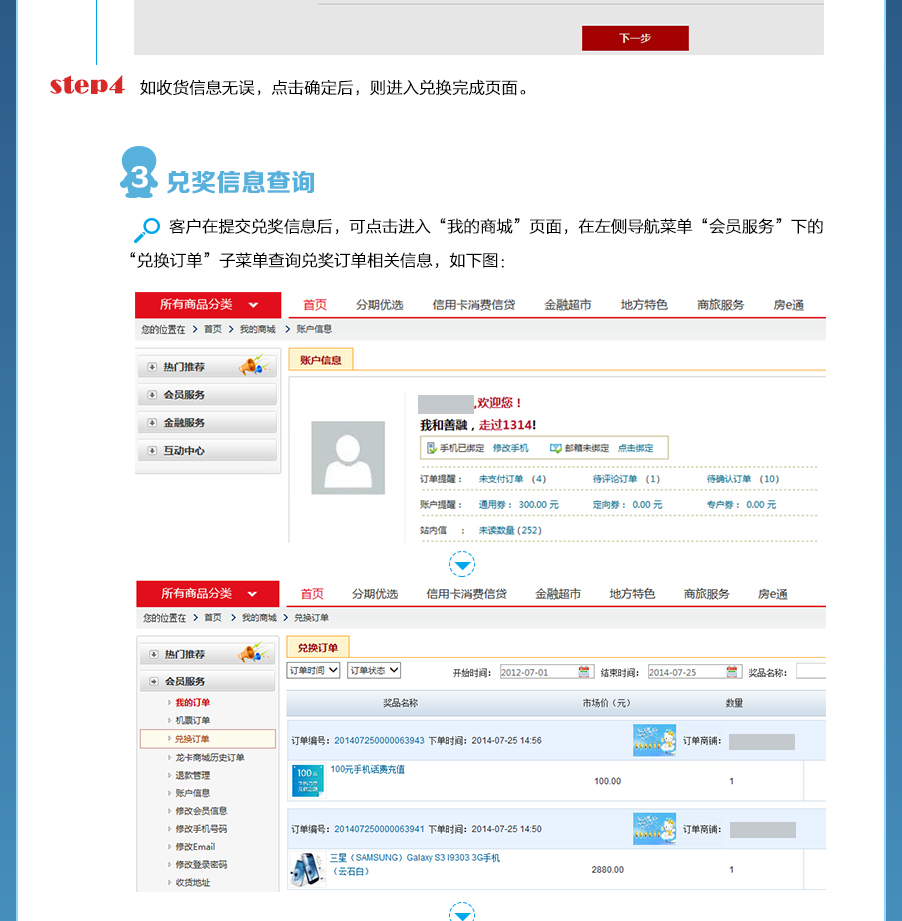The width and height of the screenshot is (902, 921).
Task: Click the blue magnifier icon beside the intro paragraph
Action: coord(146,230)
